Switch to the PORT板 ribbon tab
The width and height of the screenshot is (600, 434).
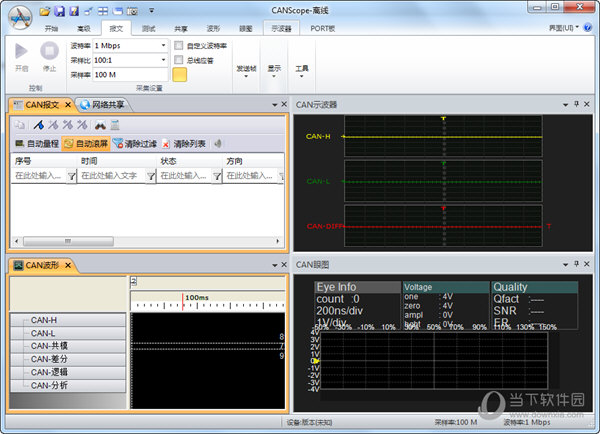323,28
